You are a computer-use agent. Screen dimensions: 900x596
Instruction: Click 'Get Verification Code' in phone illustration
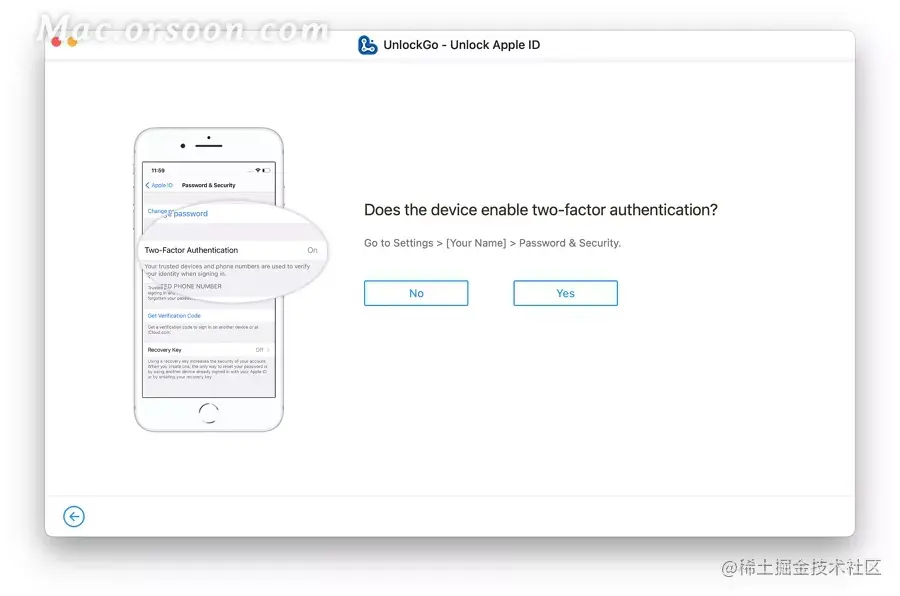coord(174,316)
